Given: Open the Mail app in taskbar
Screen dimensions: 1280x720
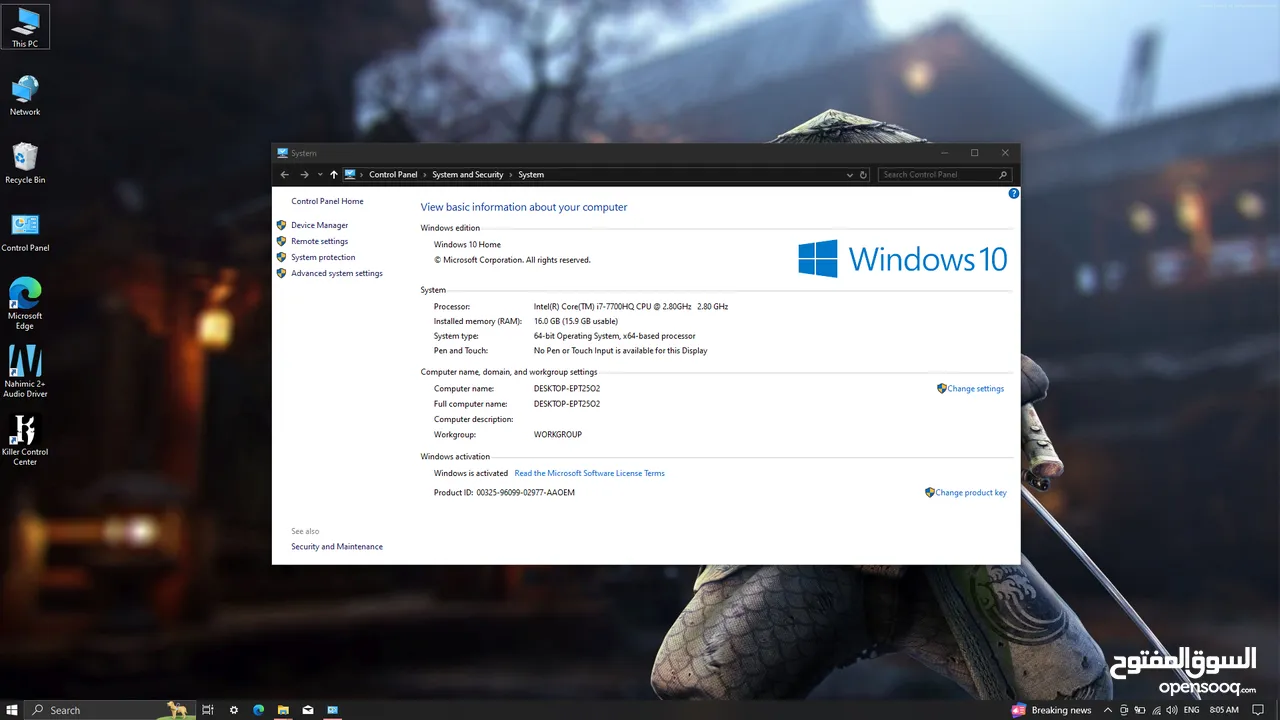Looking at the screenshot, I should coord(308,710).
